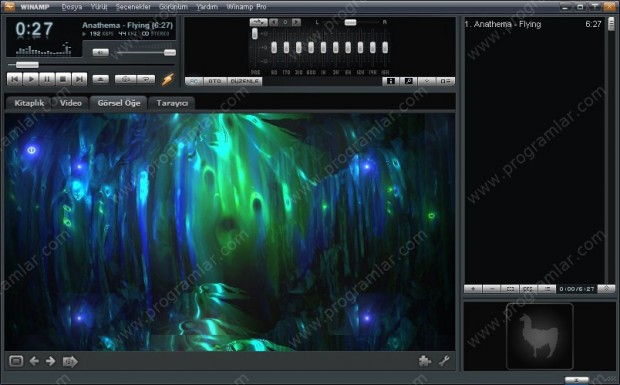Select the Görsel Öğe tab
The image size is (620, 385).
tap(119, 103)
